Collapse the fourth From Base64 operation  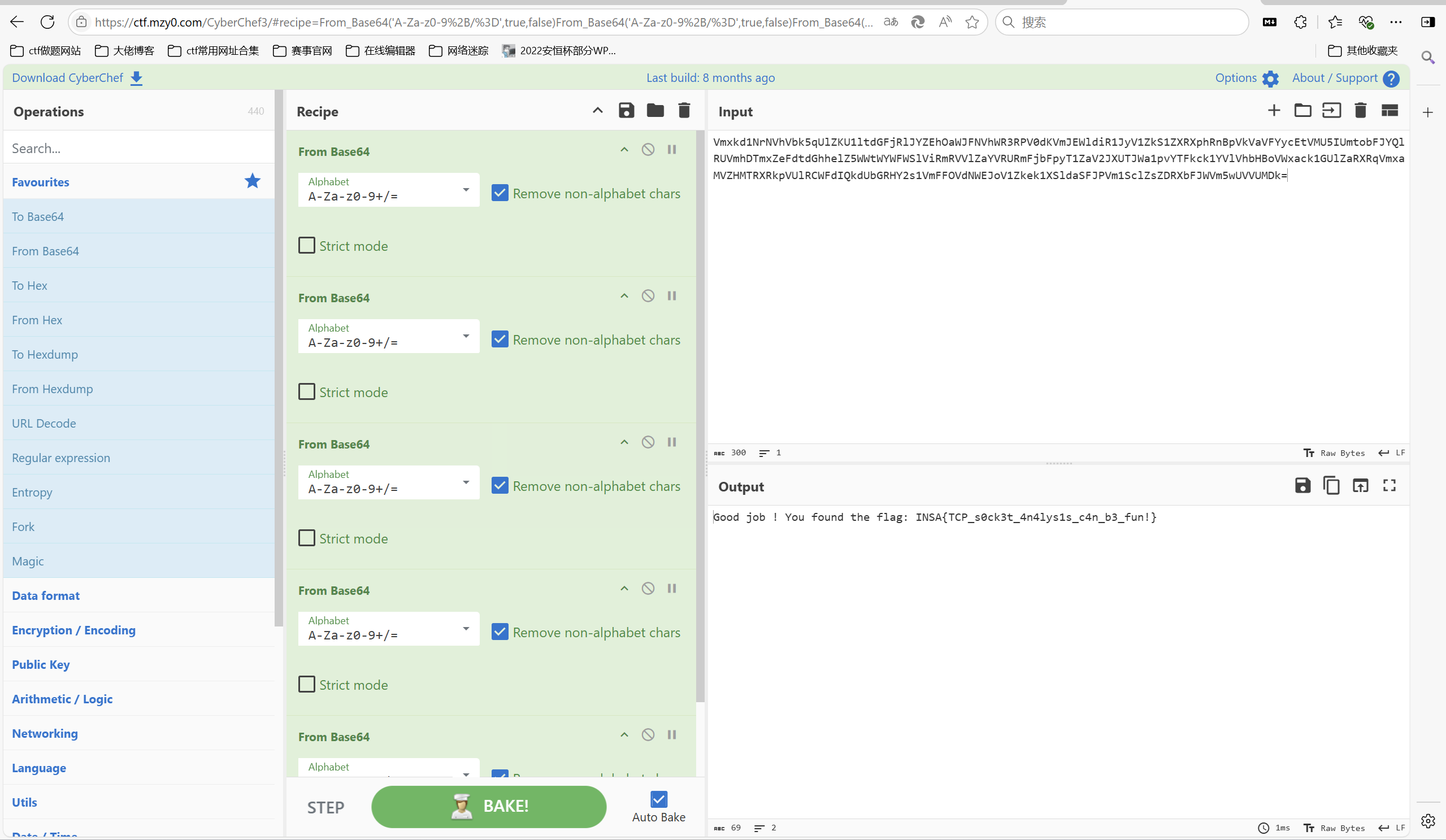pyautogui.click(x=624, y=589)
